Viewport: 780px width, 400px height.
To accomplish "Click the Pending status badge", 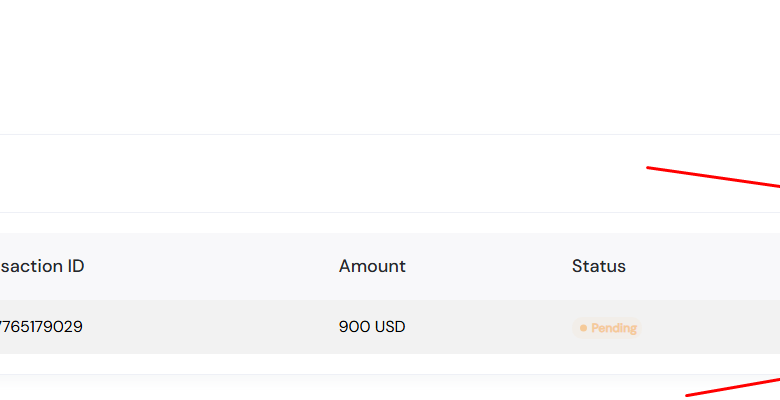I will coord(607,328).
